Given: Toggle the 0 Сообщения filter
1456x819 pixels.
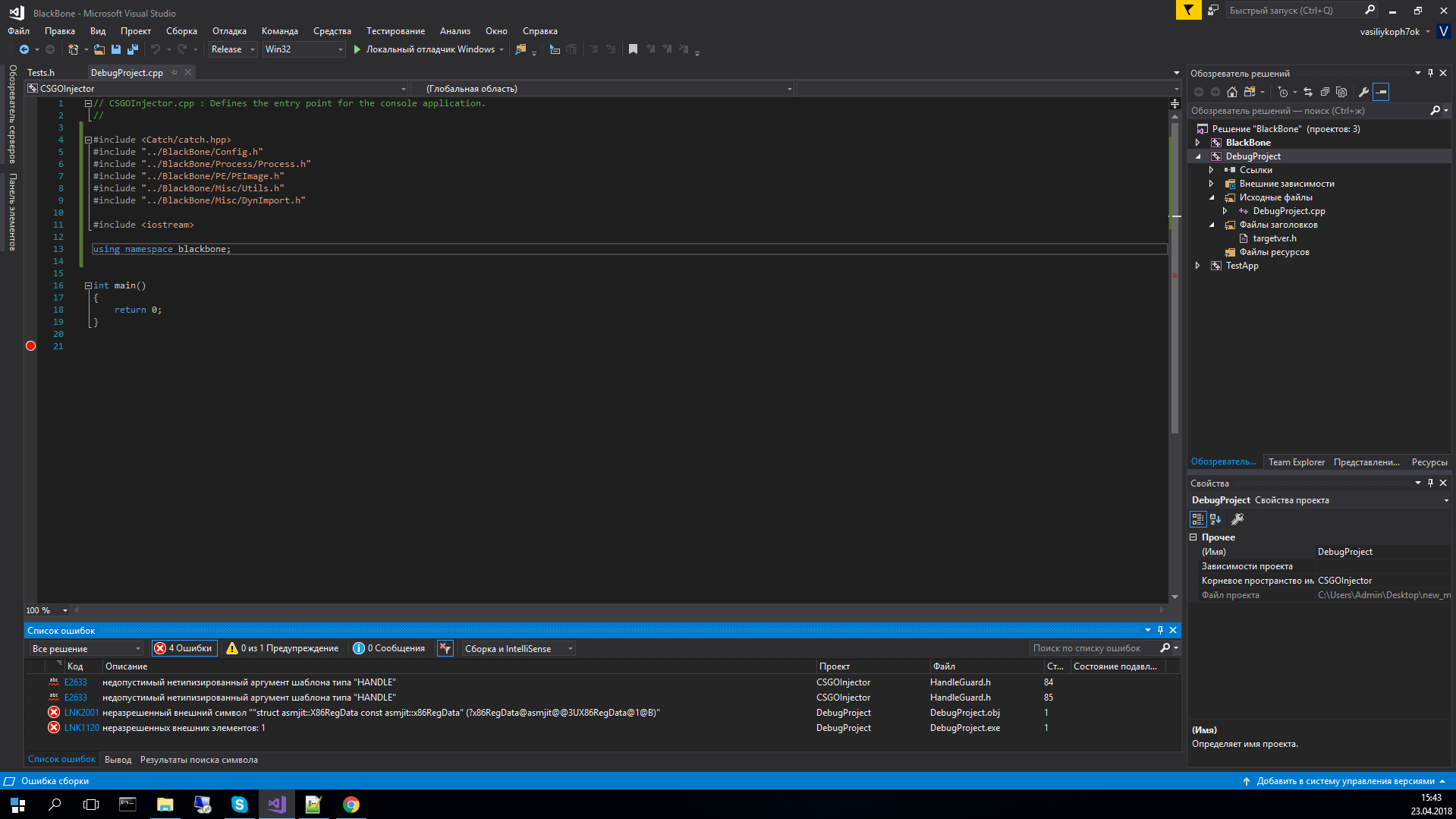Looking at the screenshot, I should click(x=389, y=647).
